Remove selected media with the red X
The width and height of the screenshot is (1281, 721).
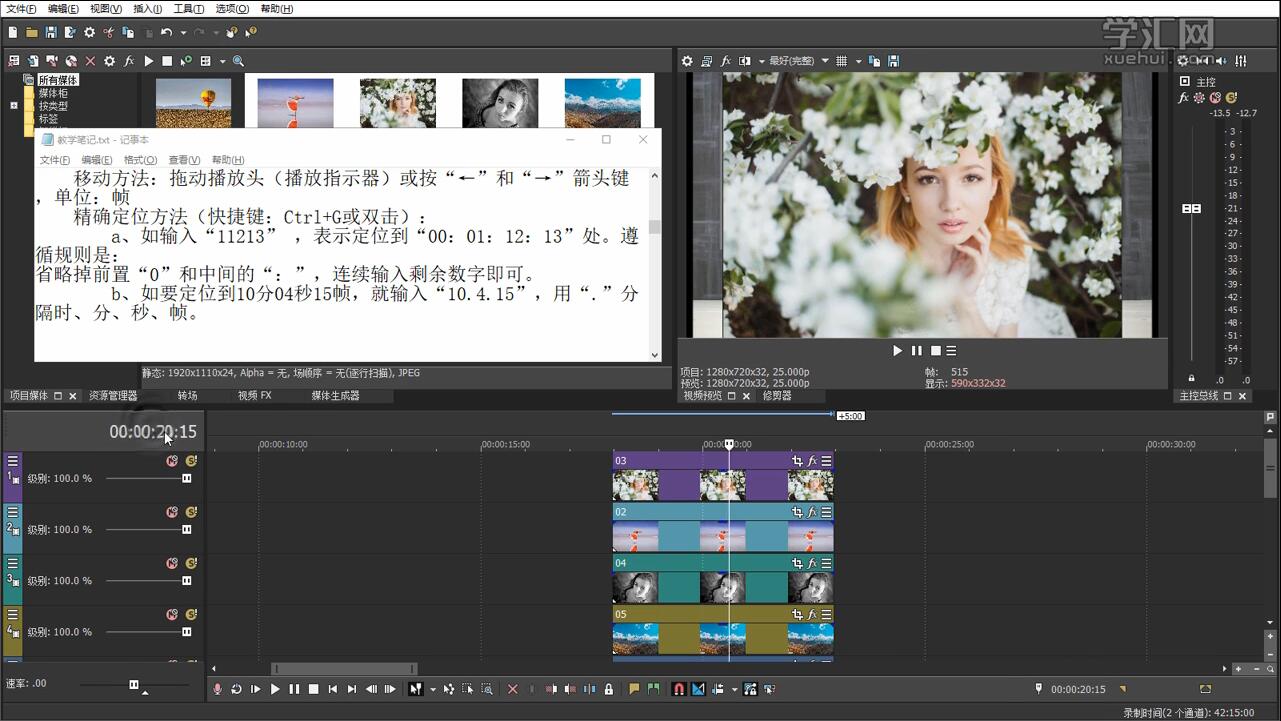pyautogui.click(x=90, y=61)
